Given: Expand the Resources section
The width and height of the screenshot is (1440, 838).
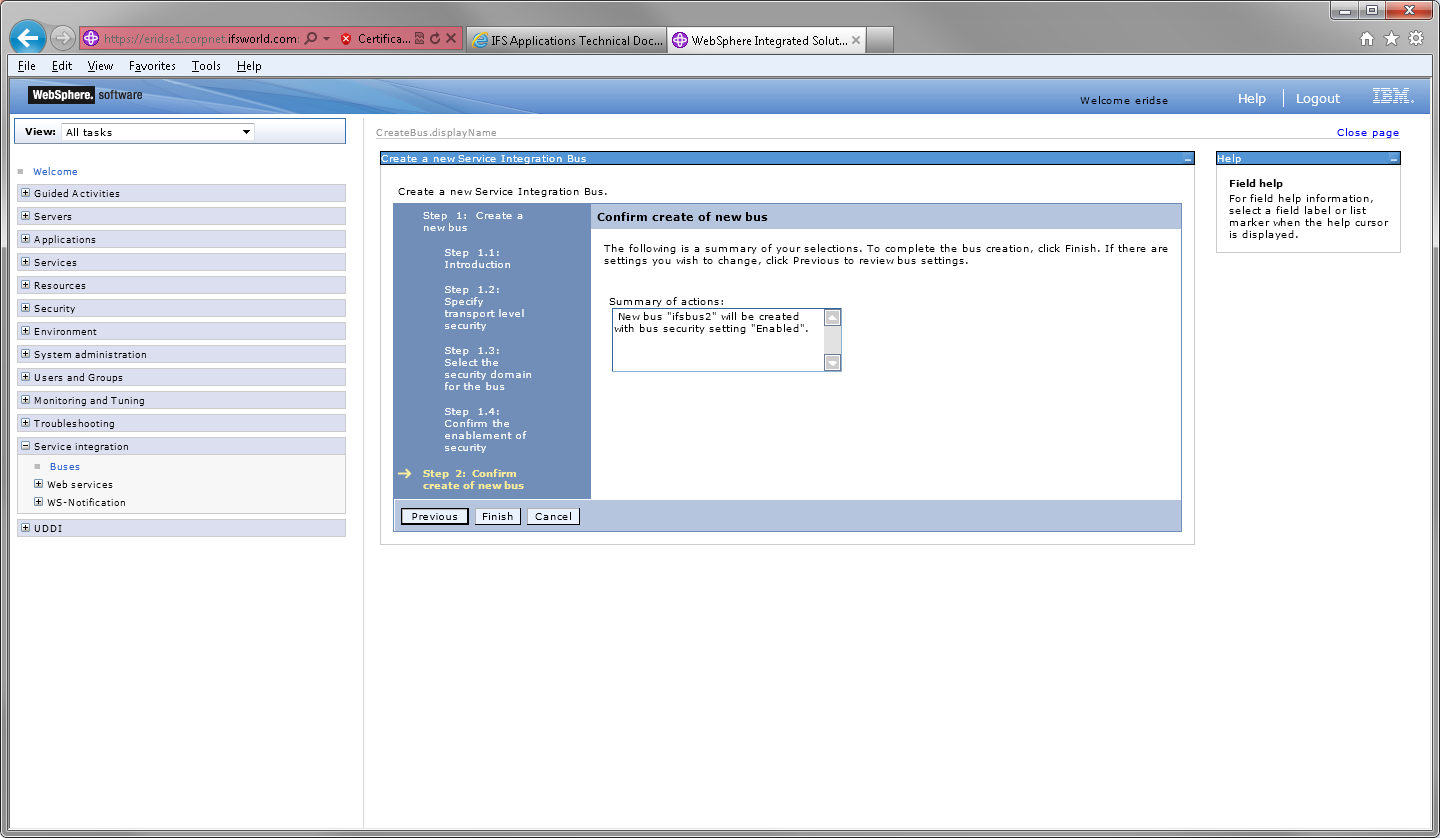Looking at the screenshot, I should tap(25, 285).
